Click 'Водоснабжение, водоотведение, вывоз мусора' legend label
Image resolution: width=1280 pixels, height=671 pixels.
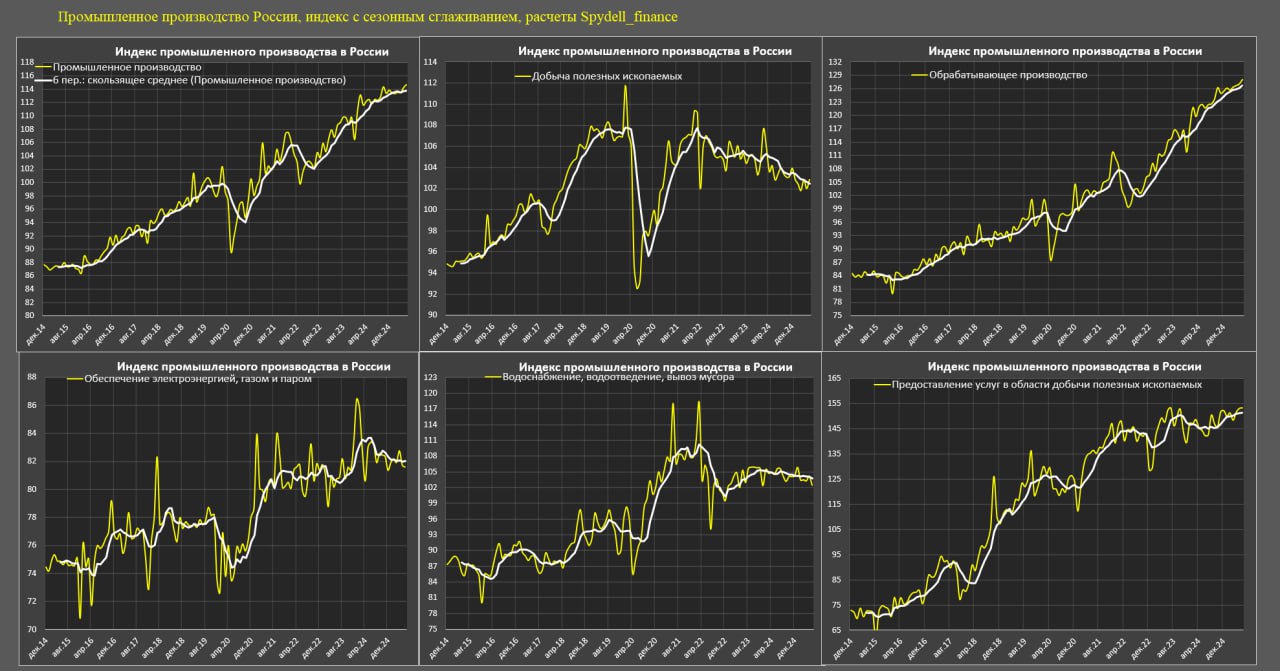click(620, 378)
